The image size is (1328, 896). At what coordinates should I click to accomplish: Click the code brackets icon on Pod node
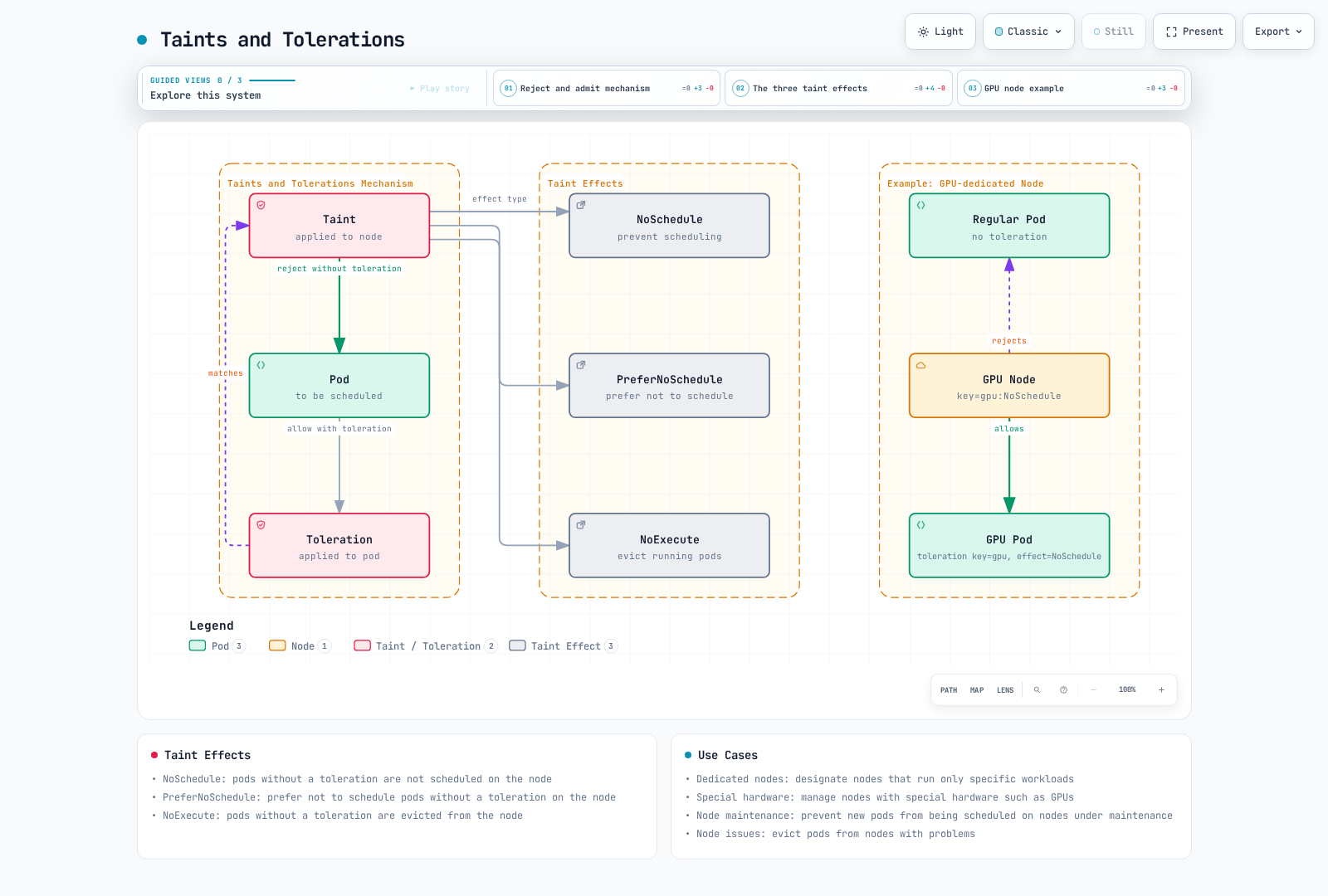(261, 365)
